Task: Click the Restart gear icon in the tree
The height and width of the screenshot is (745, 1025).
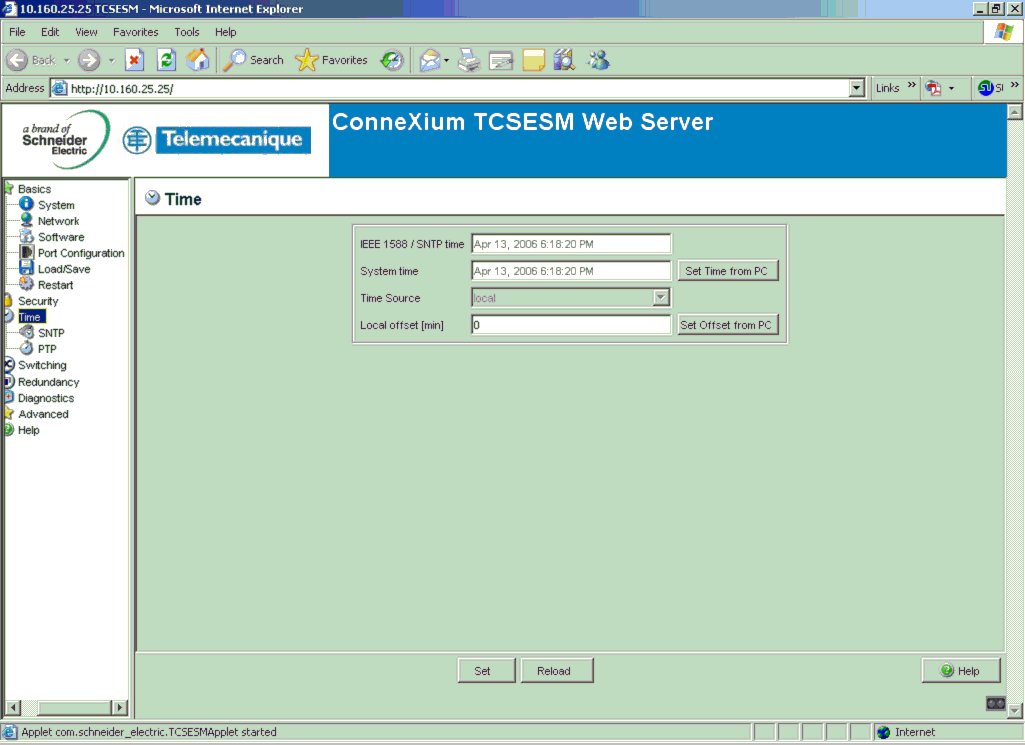Action: [26, 284]
